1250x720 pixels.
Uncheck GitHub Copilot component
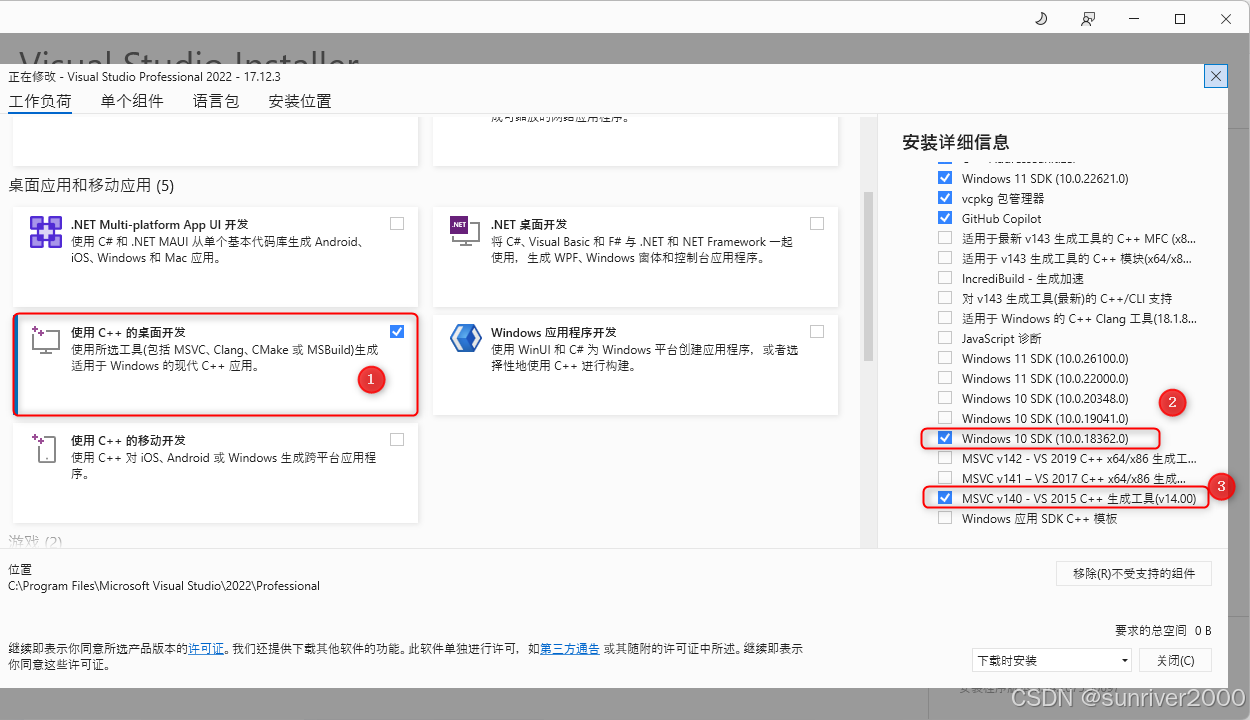[945, 218]
